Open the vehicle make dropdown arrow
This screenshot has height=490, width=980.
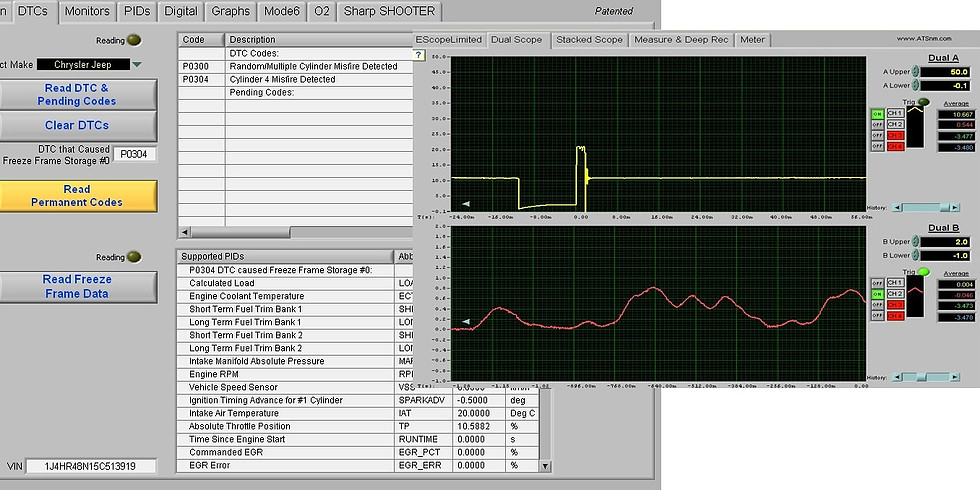[137, 65]
